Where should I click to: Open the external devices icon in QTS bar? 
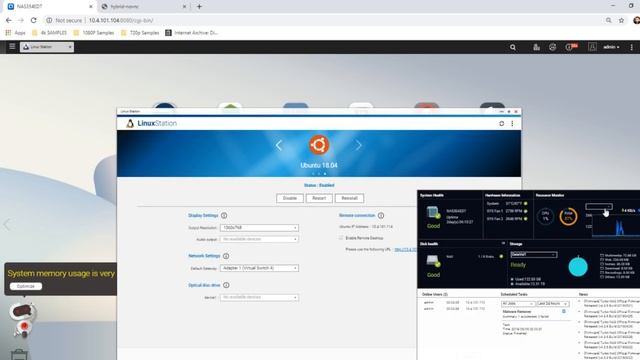coord(552,47)
